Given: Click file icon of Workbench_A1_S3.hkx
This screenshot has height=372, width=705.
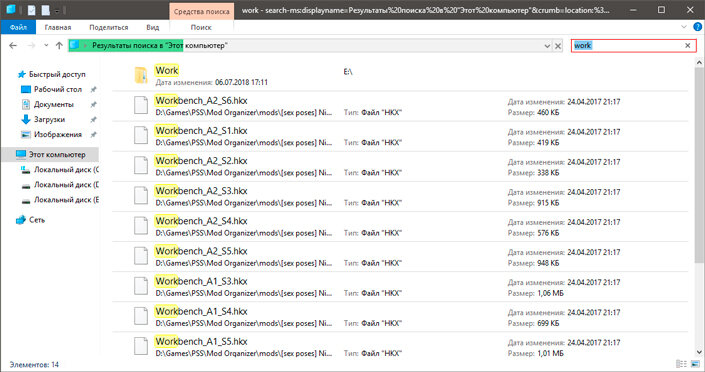Looking at the screenshot, I should 141,286.
